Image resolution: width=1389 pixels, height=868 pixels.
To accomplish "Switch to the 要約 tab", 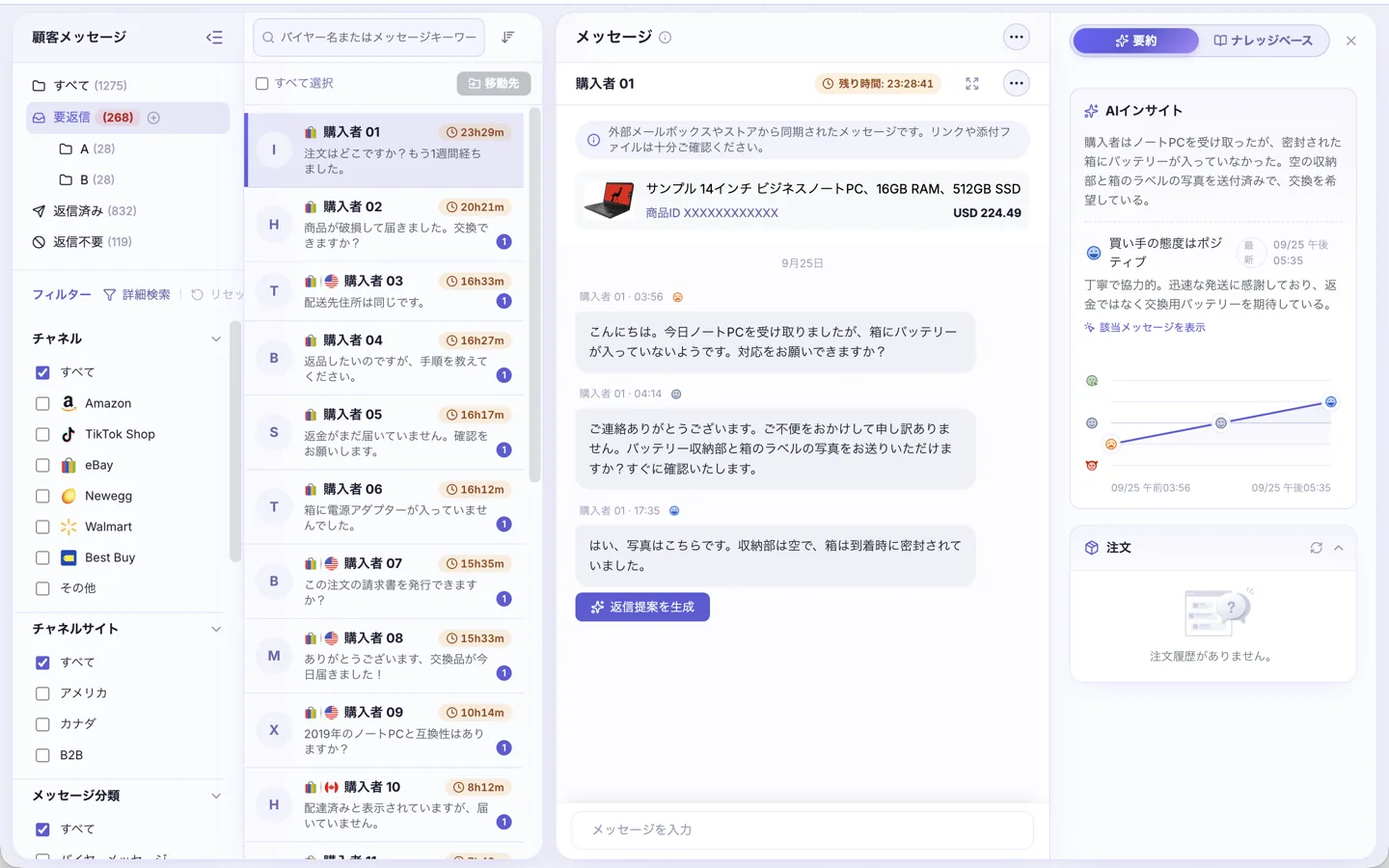I will [1135, 41].
